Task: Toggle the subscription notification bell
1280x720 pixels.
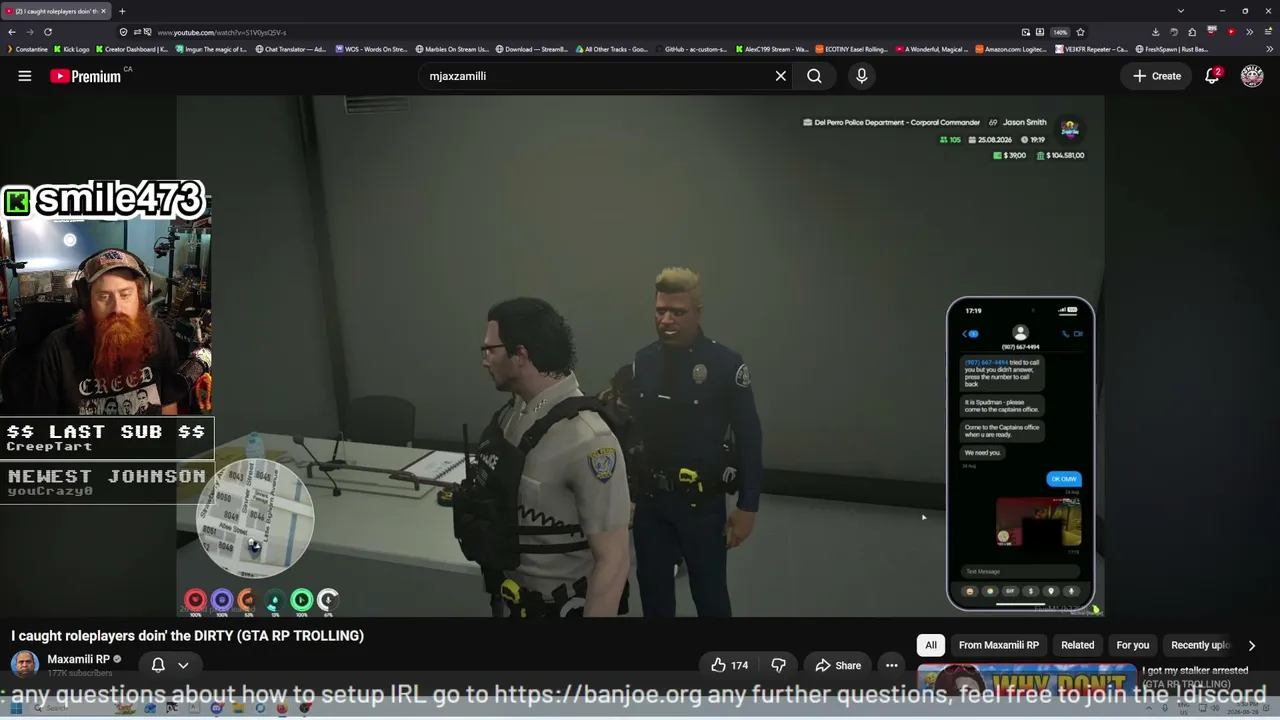Action: click(x=158, y=665)
